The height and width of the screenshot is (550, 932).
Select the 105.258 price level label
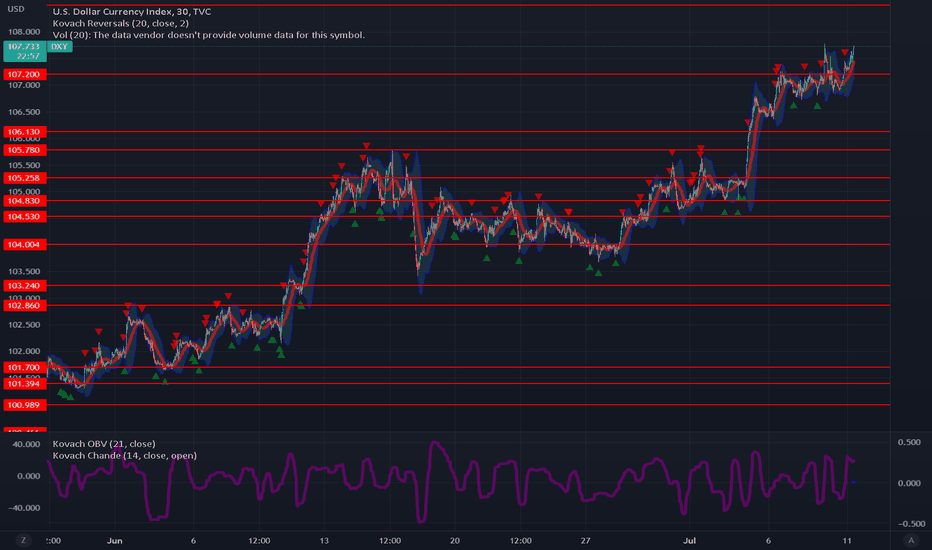coord(24,178)
